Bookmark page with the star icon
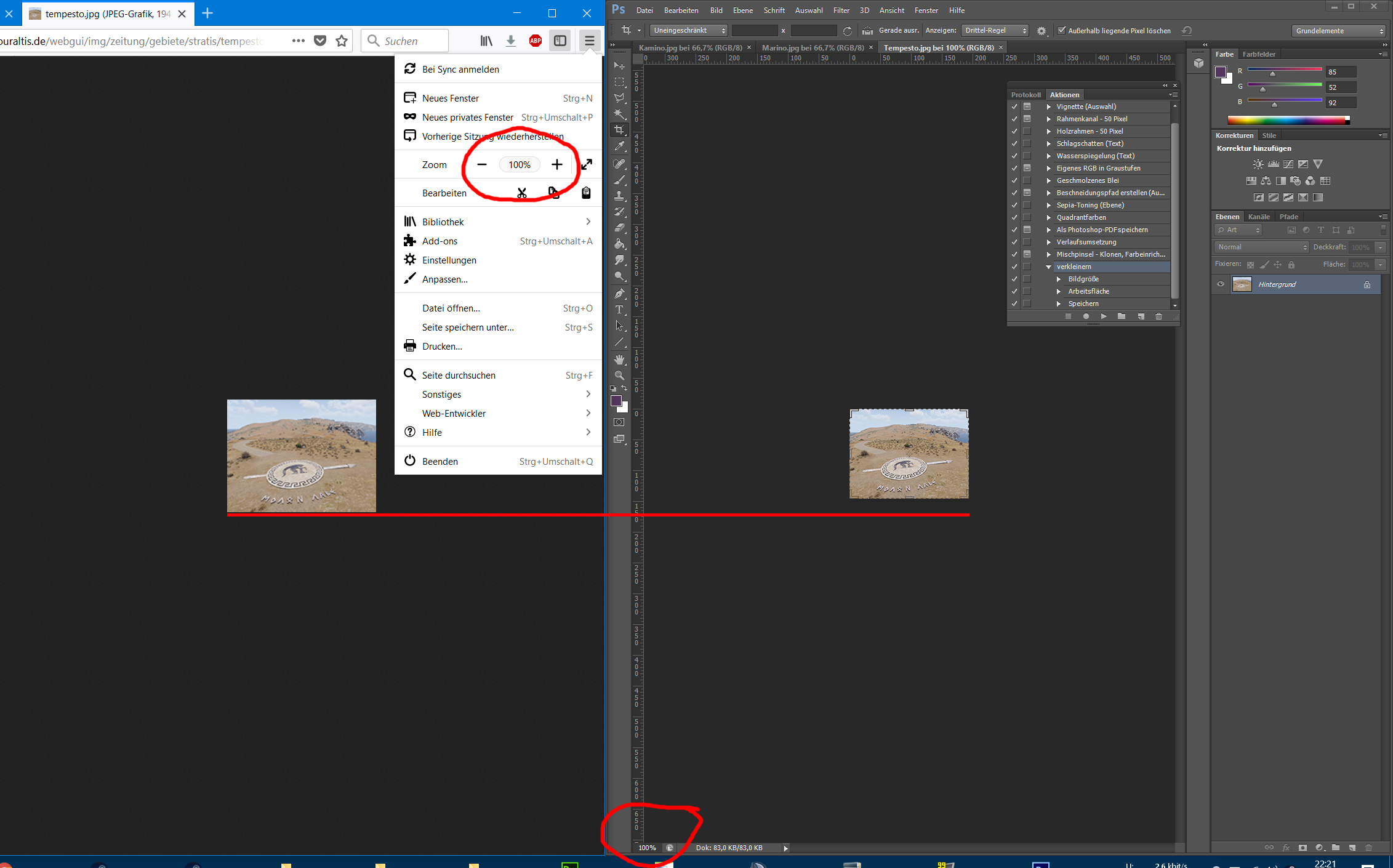1393x868 pixels. tap(342, 41)
